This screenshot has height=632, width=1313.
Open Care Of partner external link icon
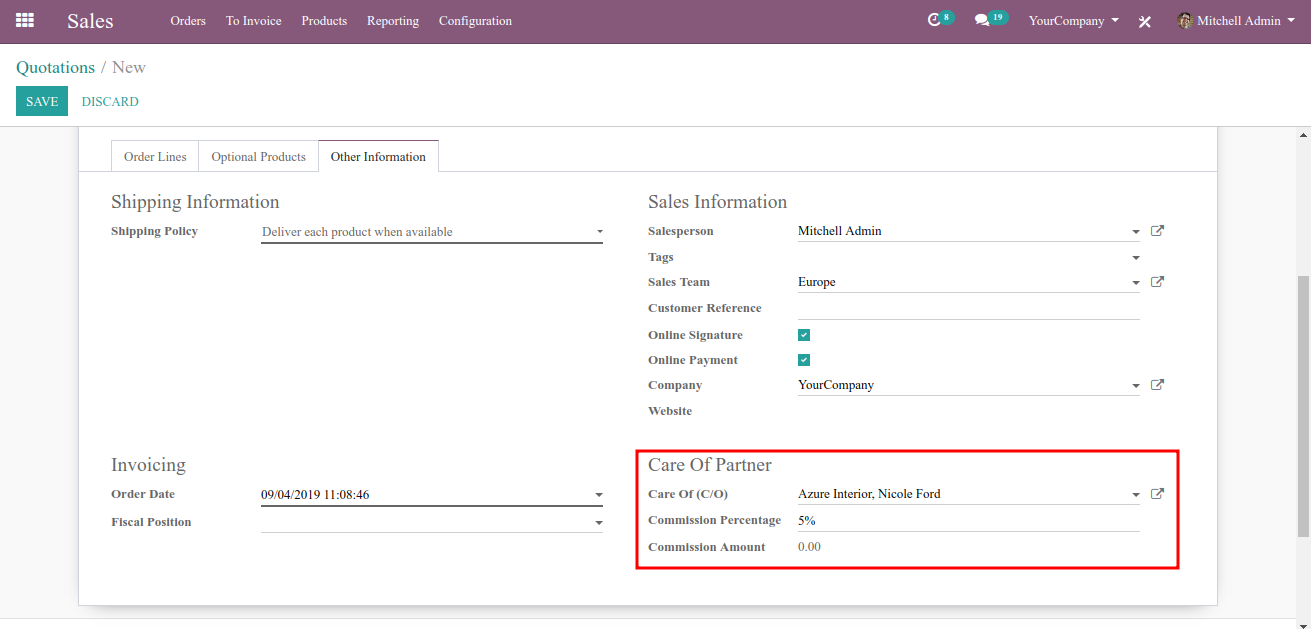(1157, 494)
